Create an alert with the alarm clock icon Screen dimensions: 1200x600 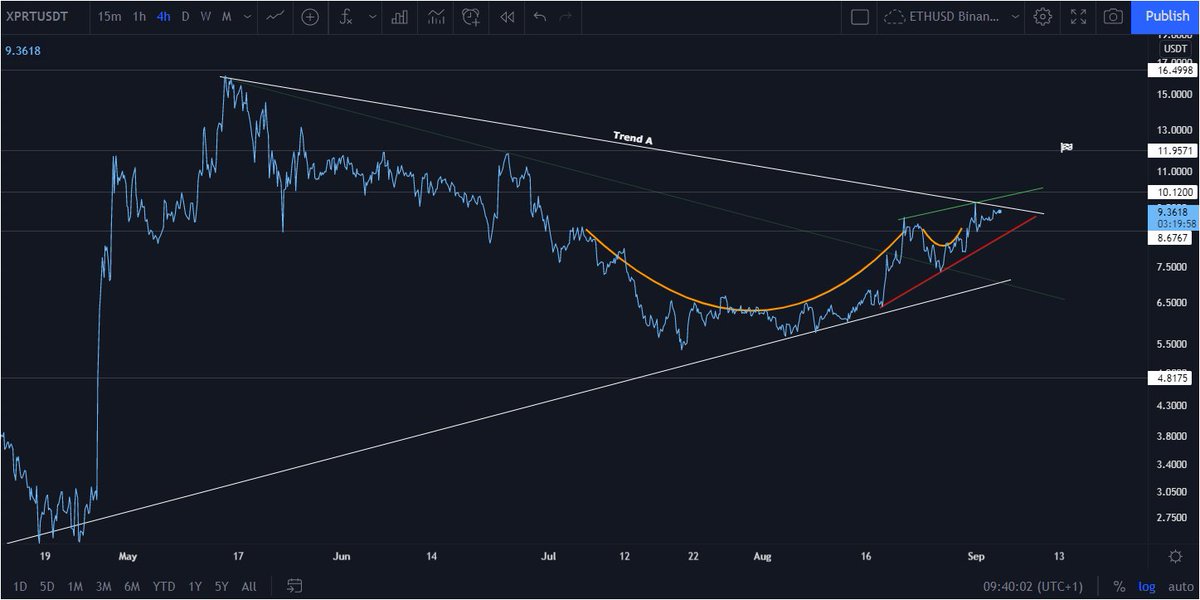click(471, 17)
